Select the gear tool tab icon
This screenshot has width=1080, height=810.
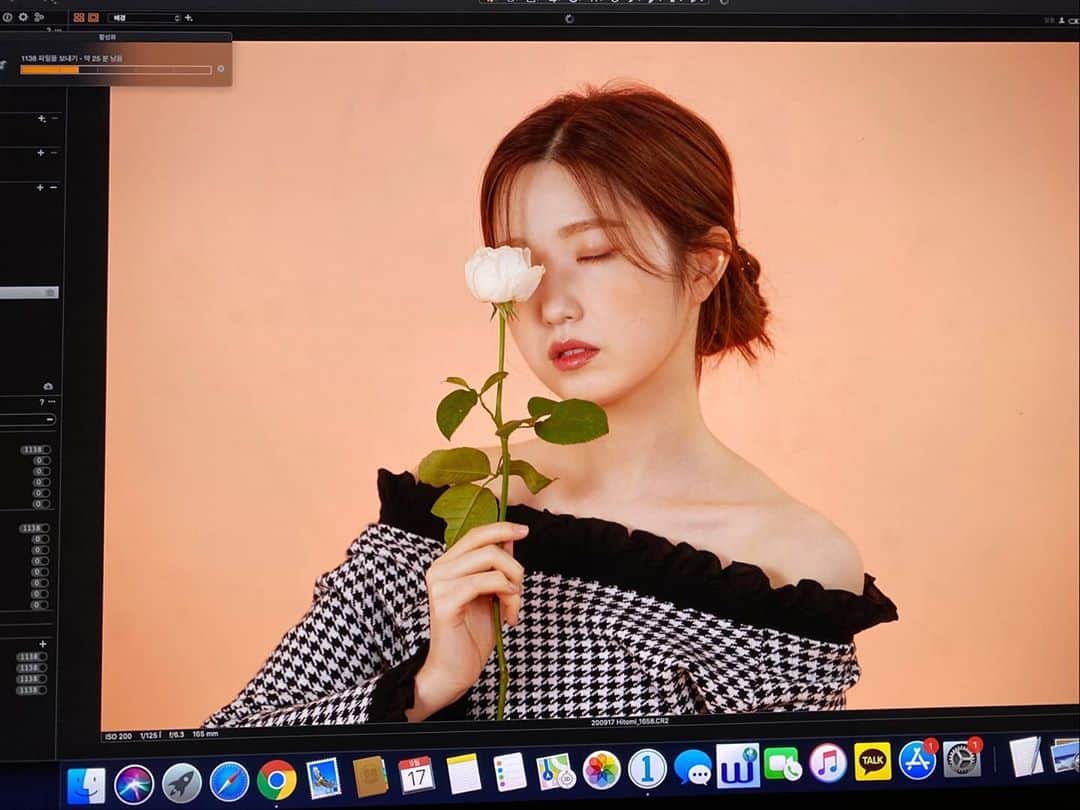point(23,17)
